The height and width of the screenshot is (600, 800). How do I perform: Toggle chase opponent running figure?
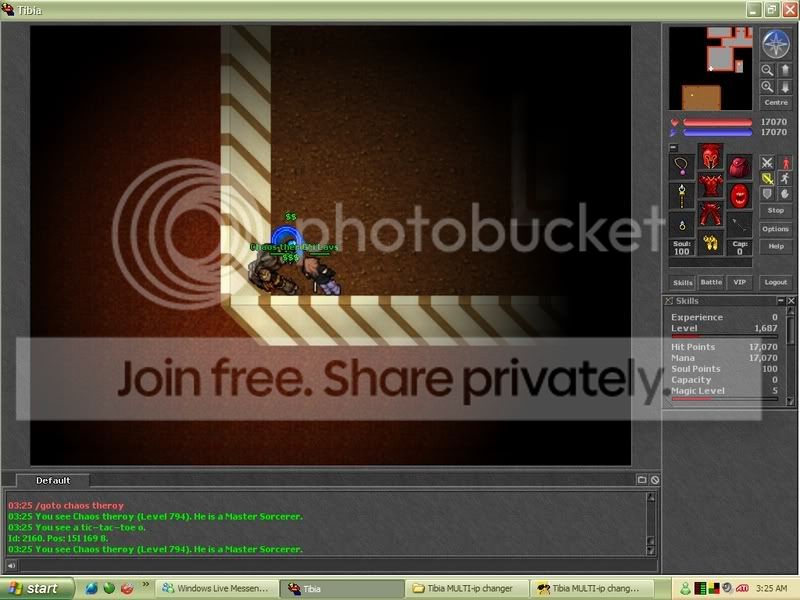(785, 179)
